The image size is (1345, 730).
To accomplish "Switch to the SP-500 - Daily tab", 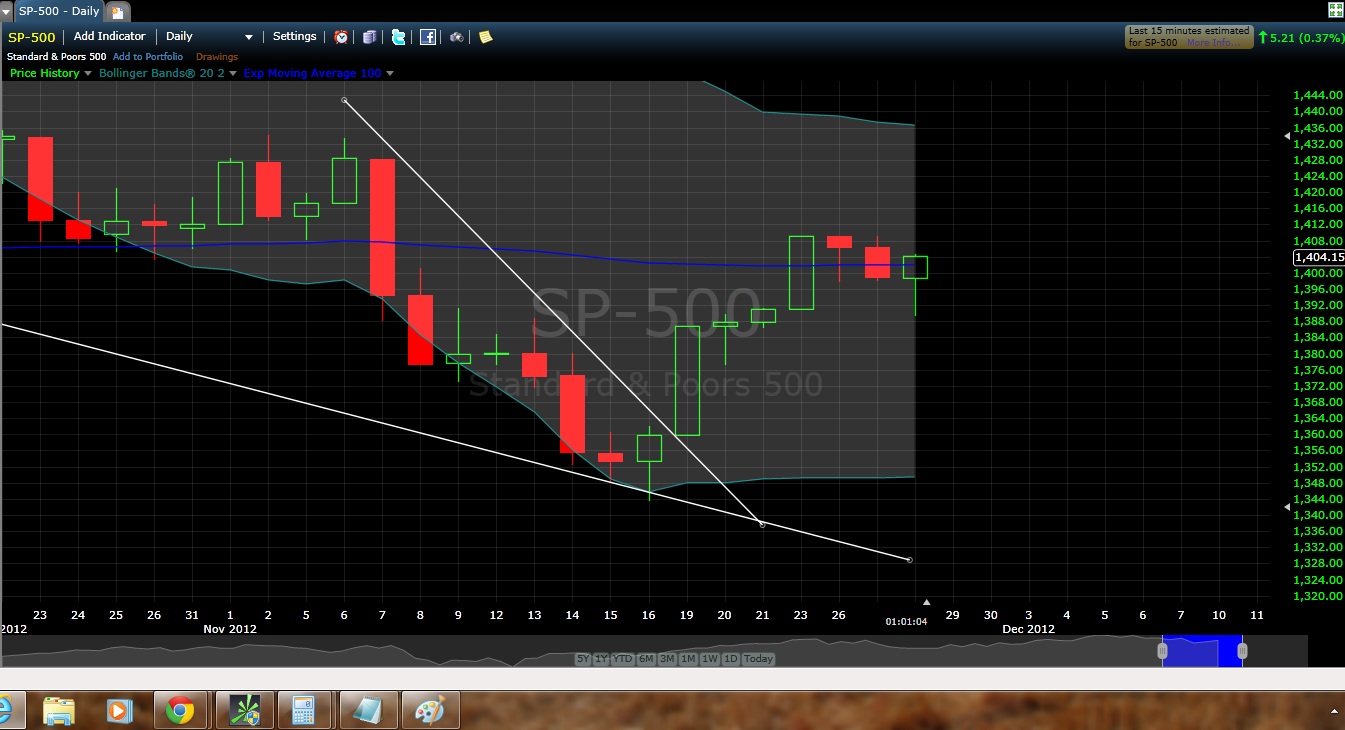I will click(x=59, y=11).
